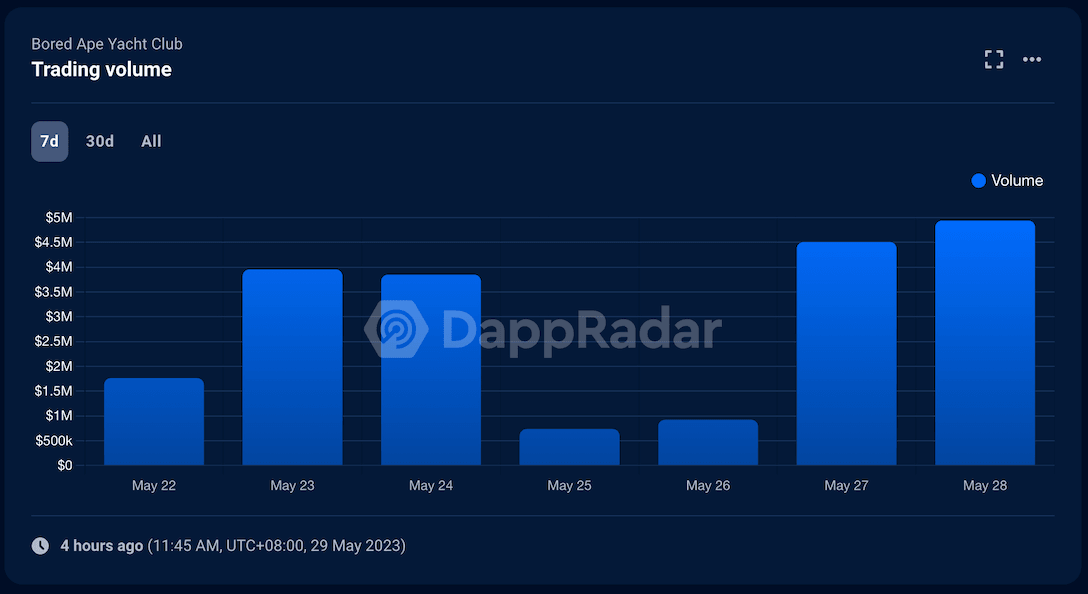Click the $4M axis label
The width and height of the screenshot is (1088, 594).
coord(58,267)
